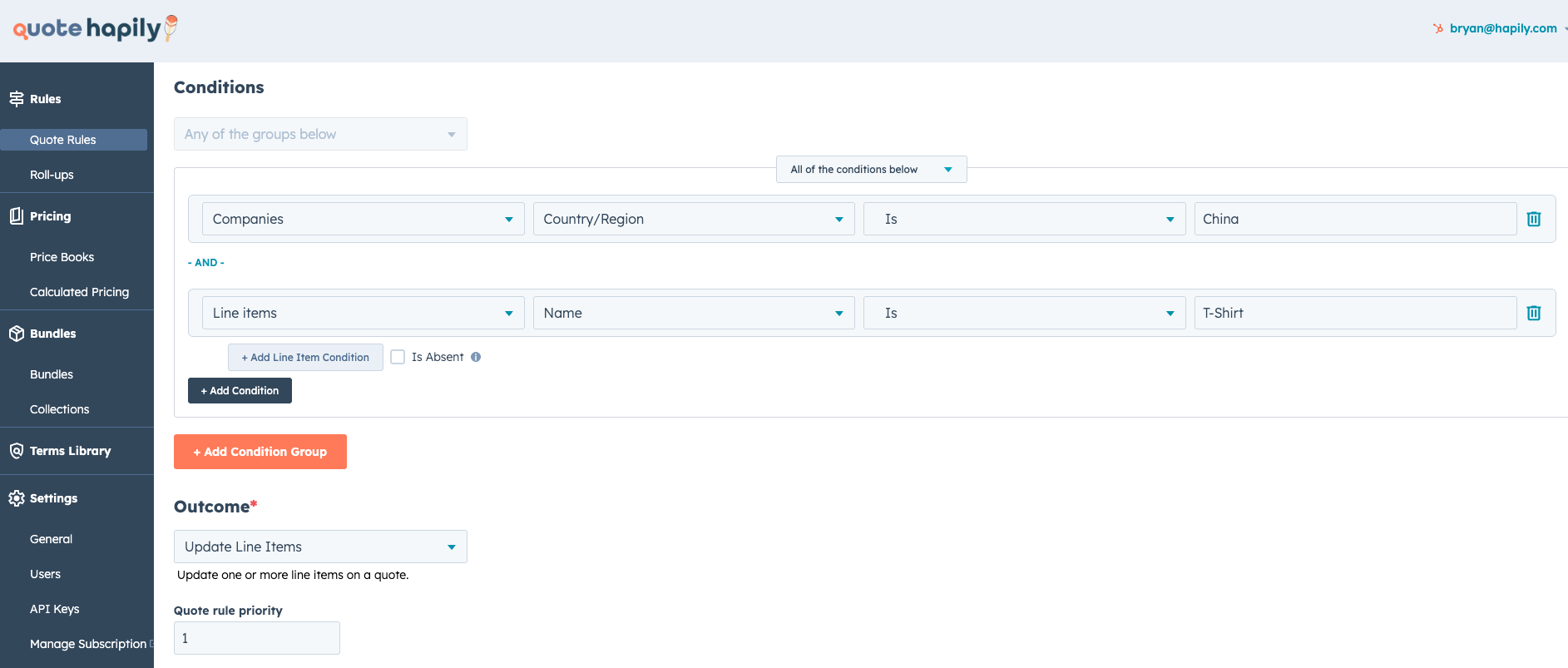Click the Terms Library shield icon
The height and width of the screenshot is (668, 1568).
point(17,451)
